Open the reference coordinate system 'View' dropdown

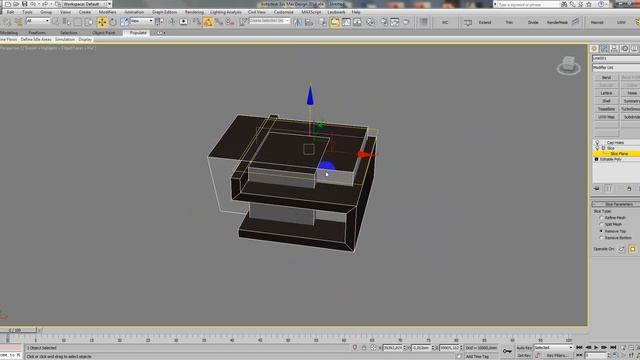coord(142,21)
